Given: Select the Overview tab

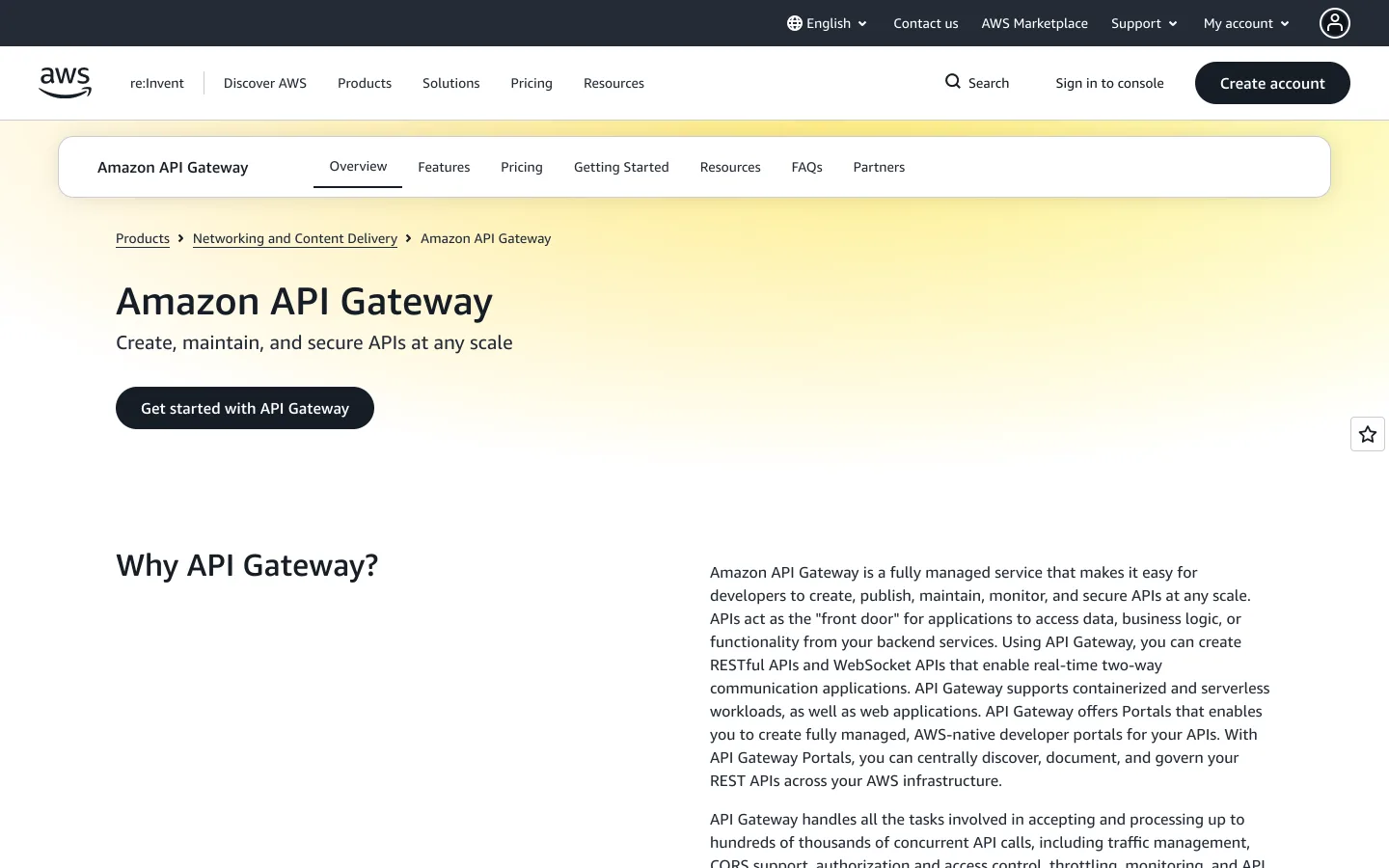Looking at the screenshot, I should click(x=358, y=166).
